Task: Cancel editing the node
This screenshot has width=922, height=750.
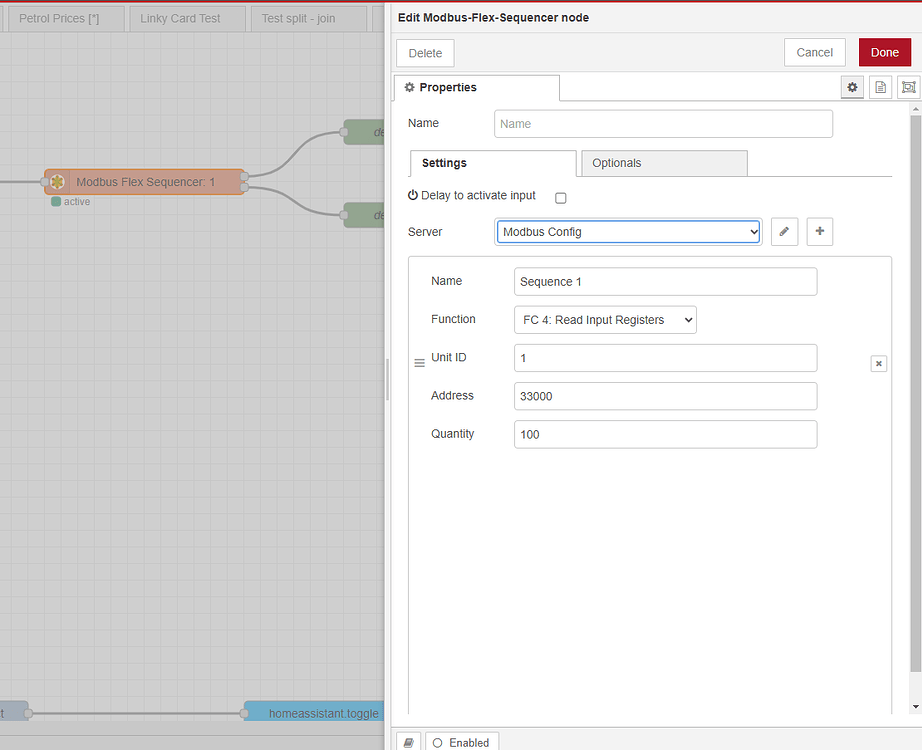Action: tap(814, 52)
